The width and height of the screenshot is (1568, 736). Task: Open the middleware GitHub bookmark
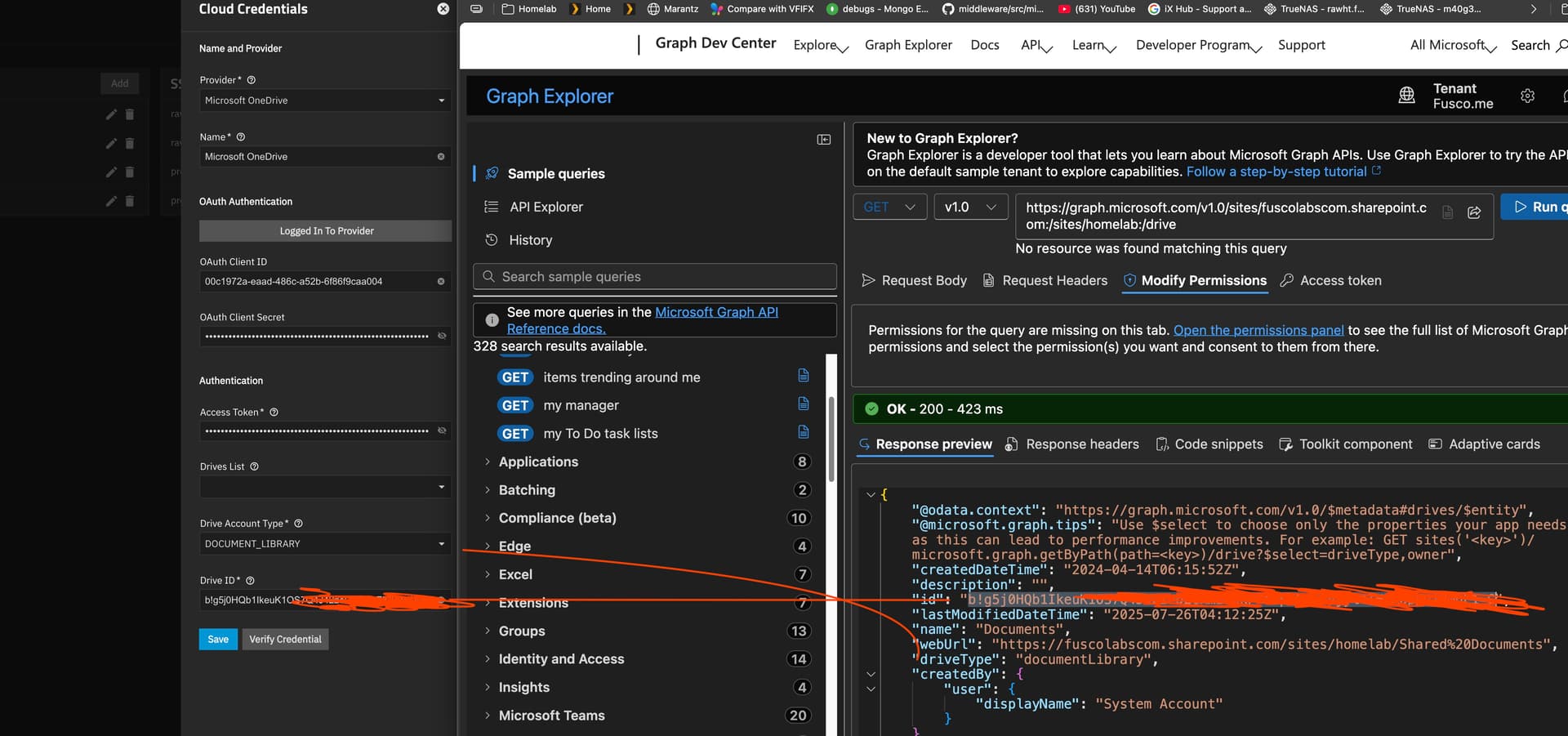992,9
